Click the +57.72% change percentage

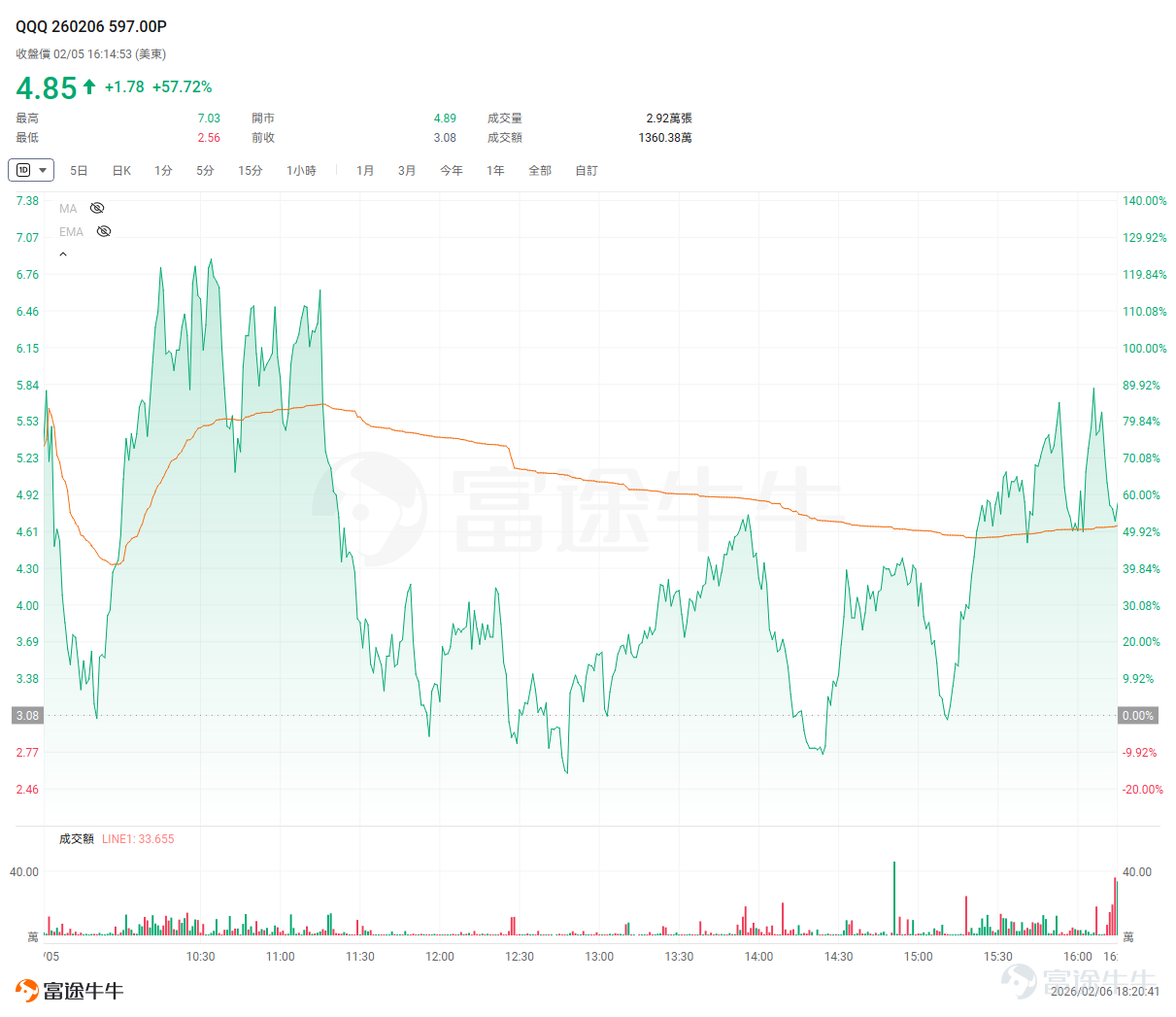point(183,87)
